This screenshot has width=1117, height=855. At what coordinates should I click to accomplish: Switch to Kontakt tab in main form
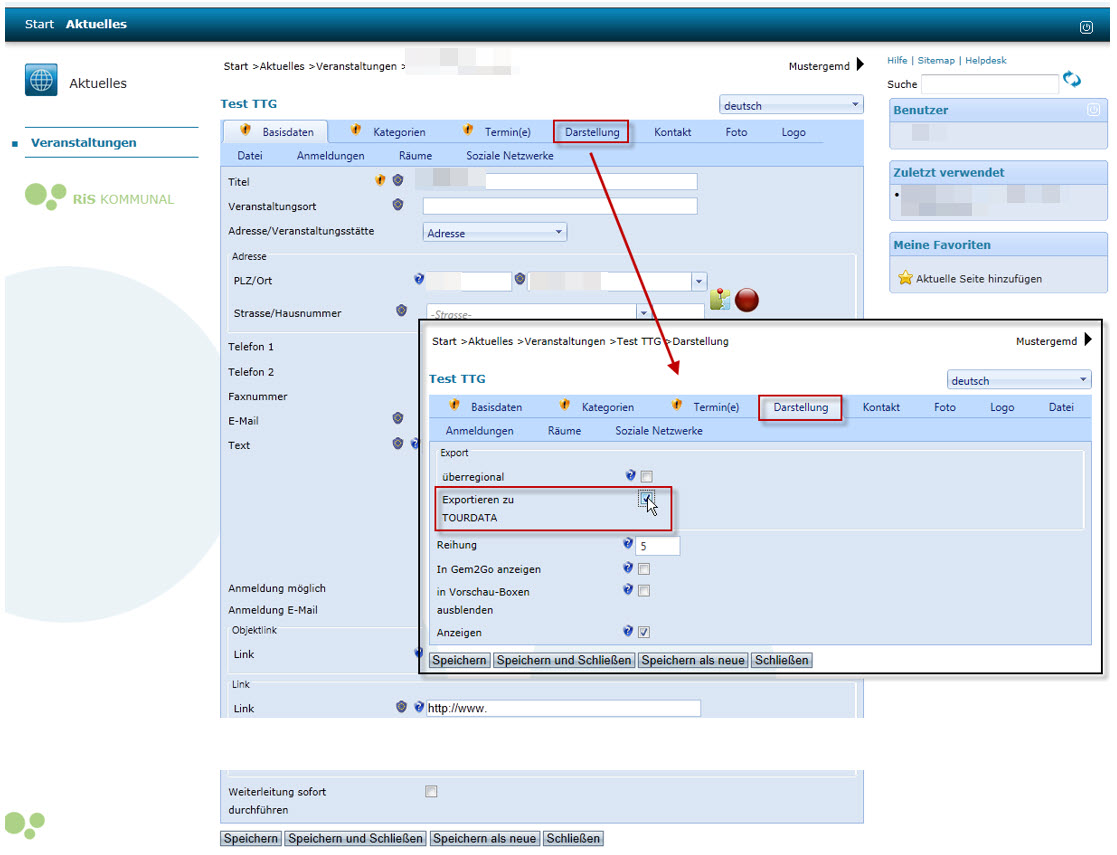coord(672,132)
